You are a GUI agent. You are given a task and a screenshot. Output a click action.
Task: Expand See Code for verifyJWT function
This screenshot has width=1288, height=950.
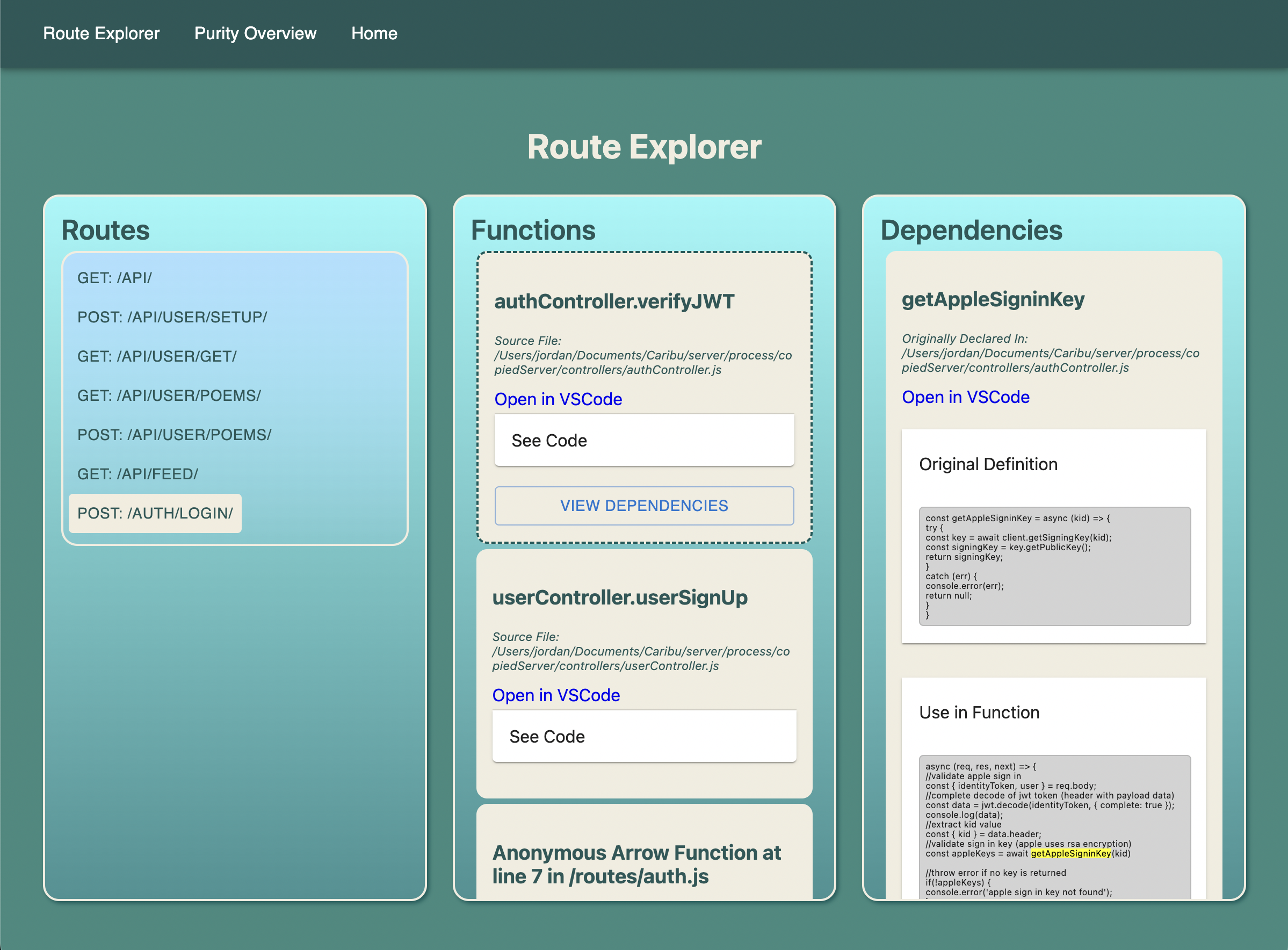click(x=644, y=440)
